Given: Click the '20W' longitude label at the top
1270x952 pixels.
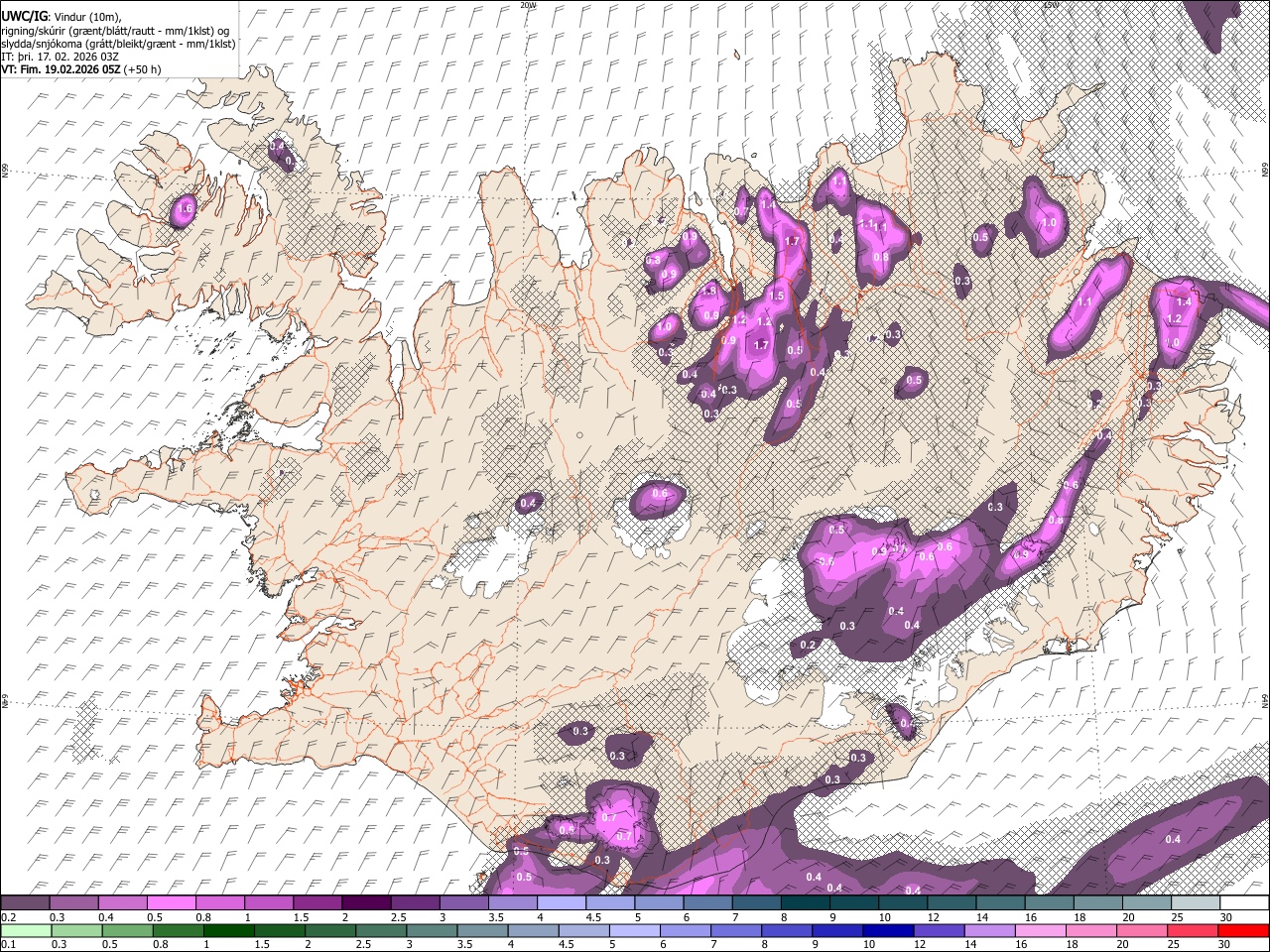Looking at the screenshot, I should tap(528, 5).
